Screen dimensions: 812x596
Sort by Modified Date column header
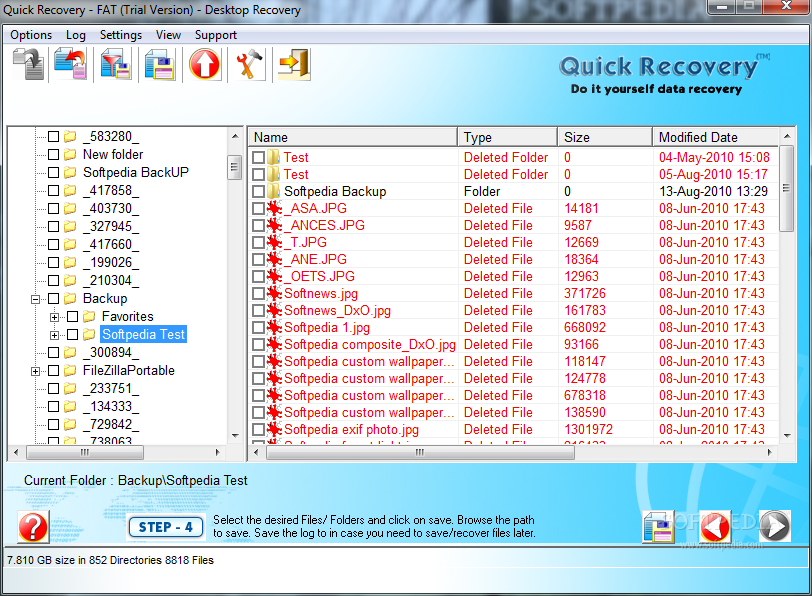(716, 137)
